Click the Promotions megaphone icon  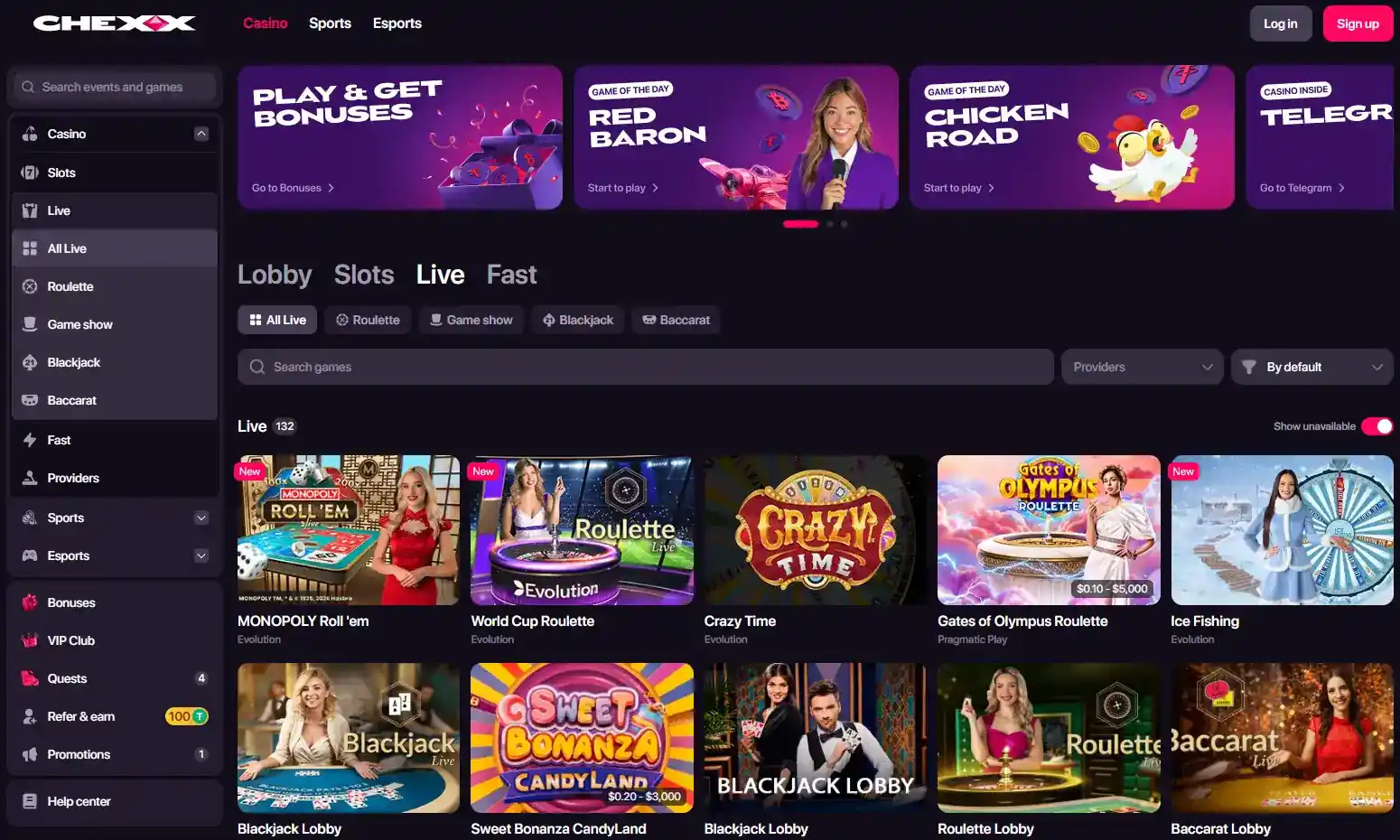click(30, 754)
